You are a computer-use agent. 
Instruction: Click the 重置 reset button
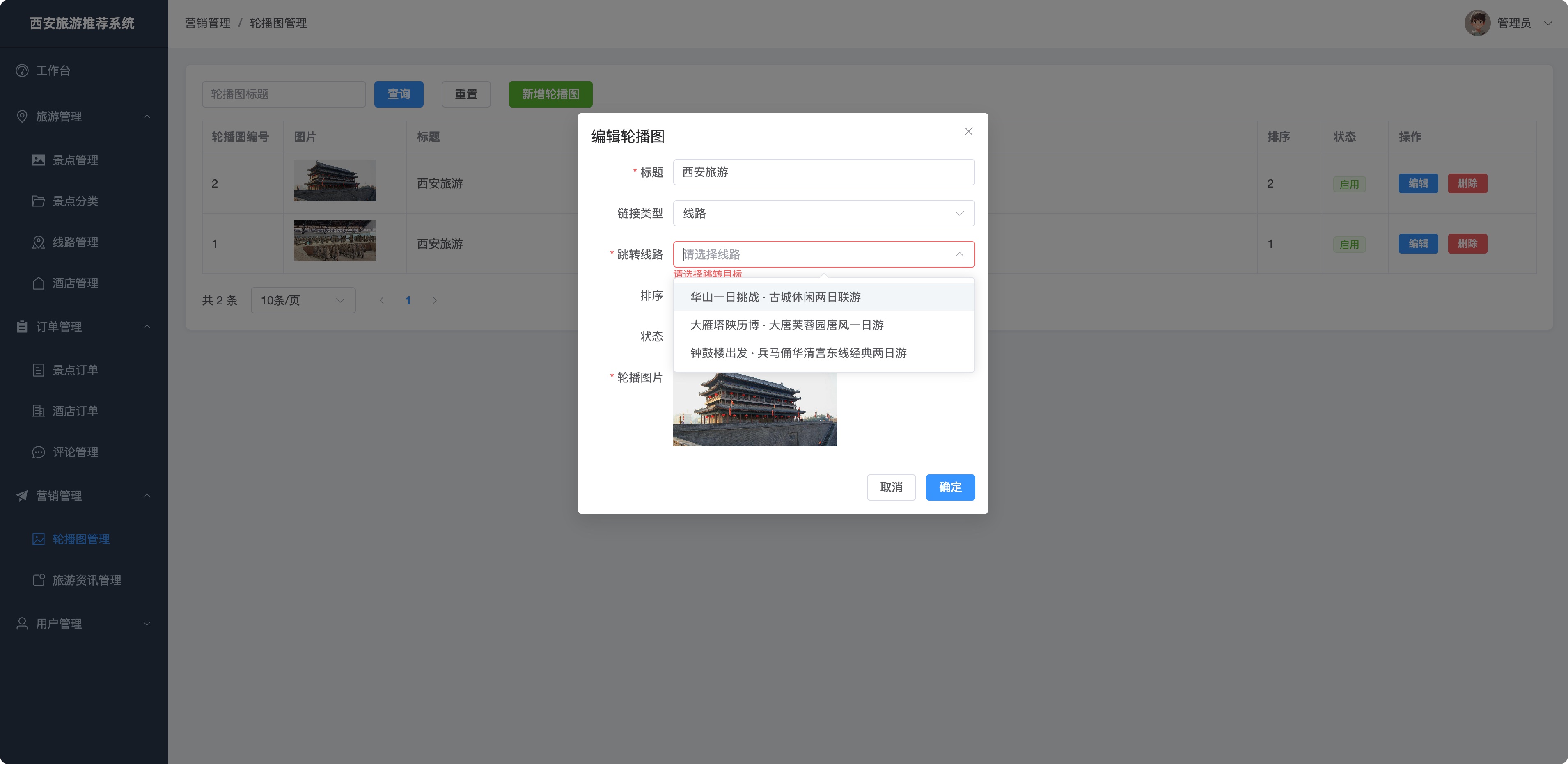(466, 94)
